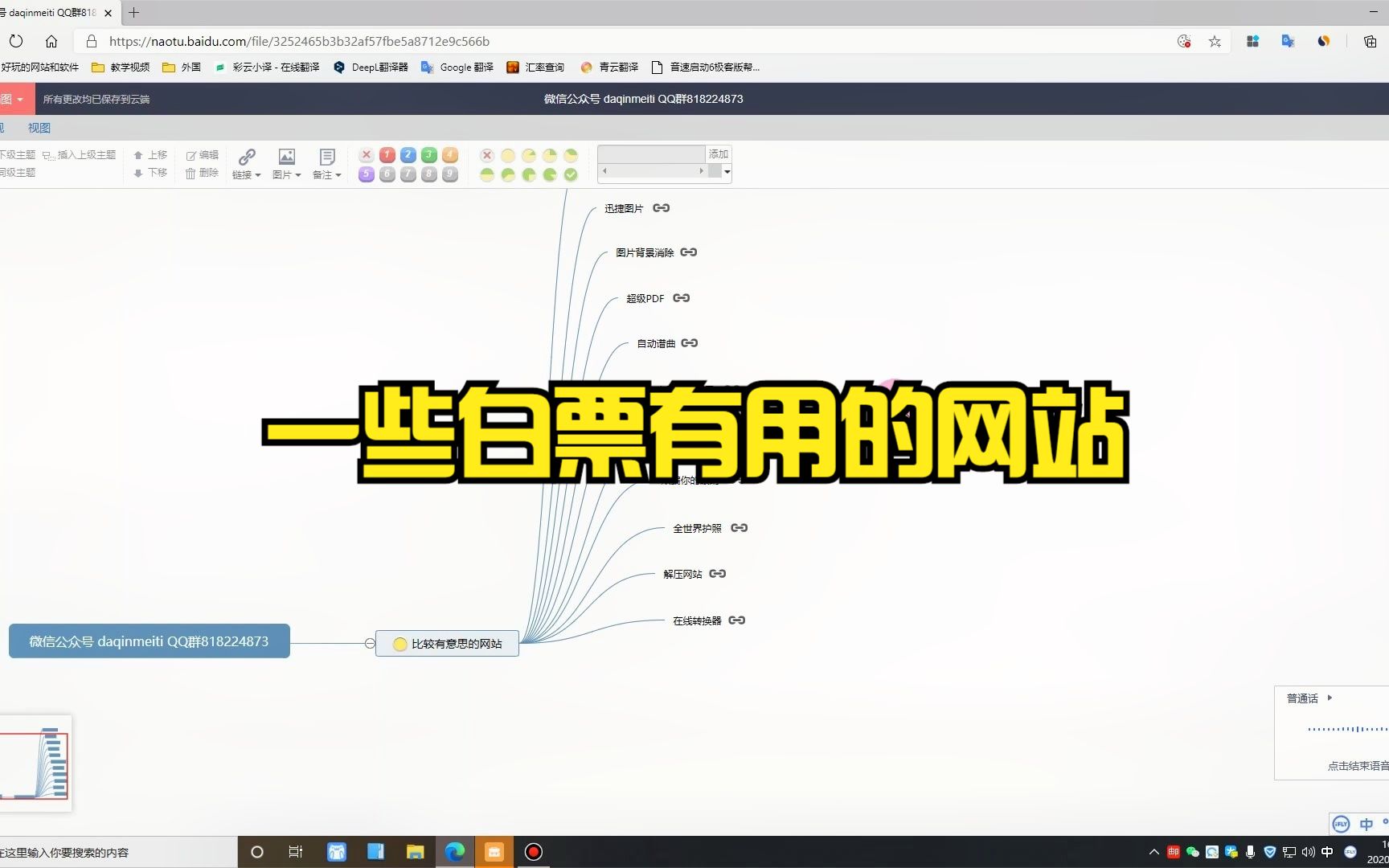Viewport: 1389px width, 868px height.
Task: Set progress to completed green check
Action: pos(571,174)
